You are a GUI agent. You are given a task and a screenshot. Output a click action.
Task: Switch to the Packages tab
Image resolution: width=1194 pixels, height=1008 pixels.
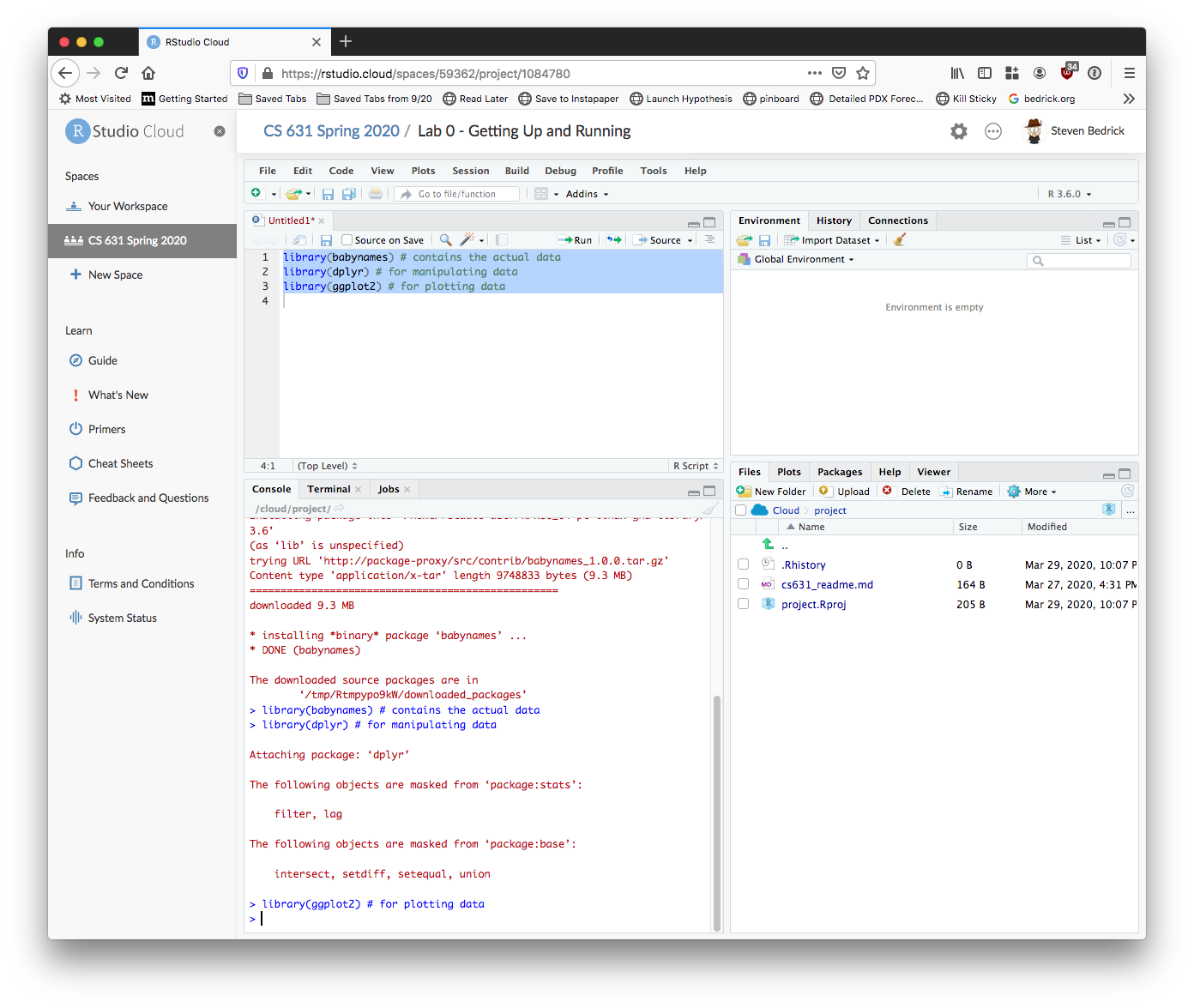pos(839,472)
